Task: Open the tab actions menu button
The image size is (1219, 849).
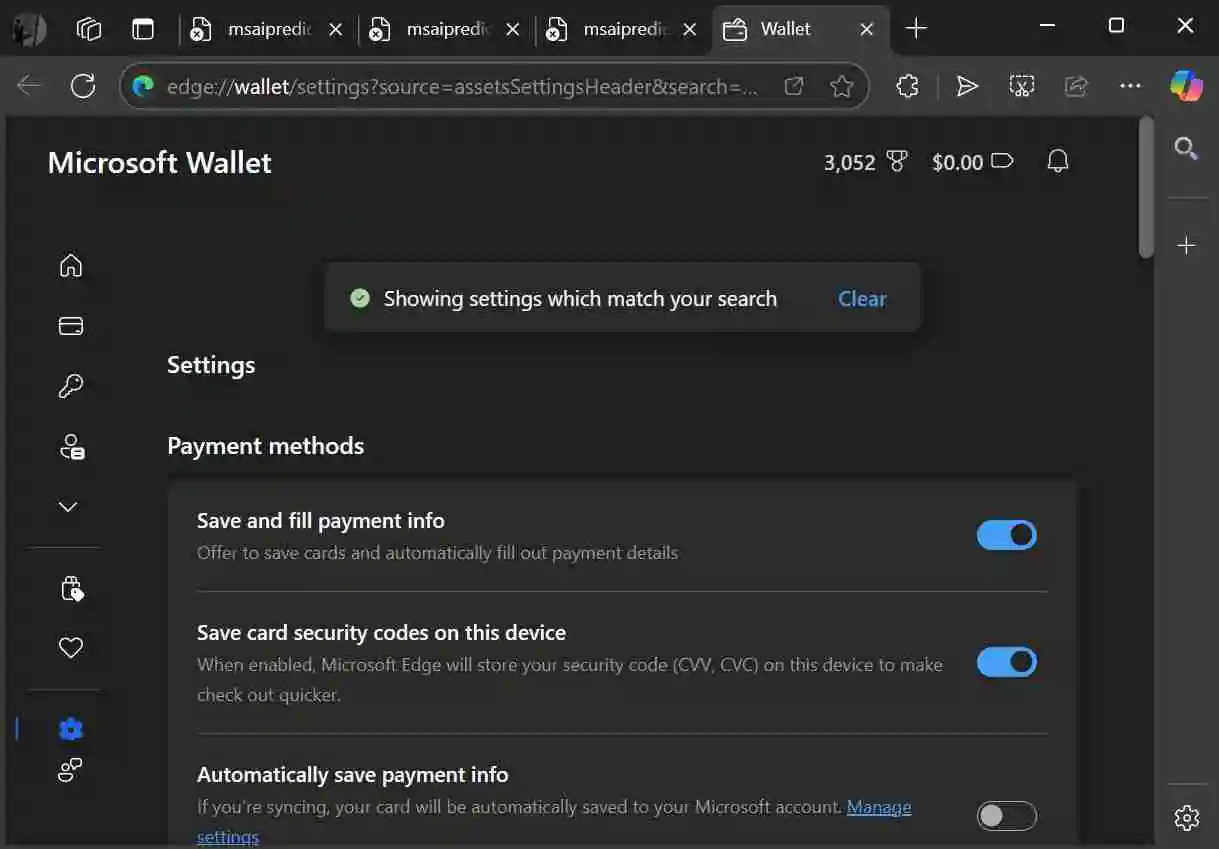Action: [143, 29]
